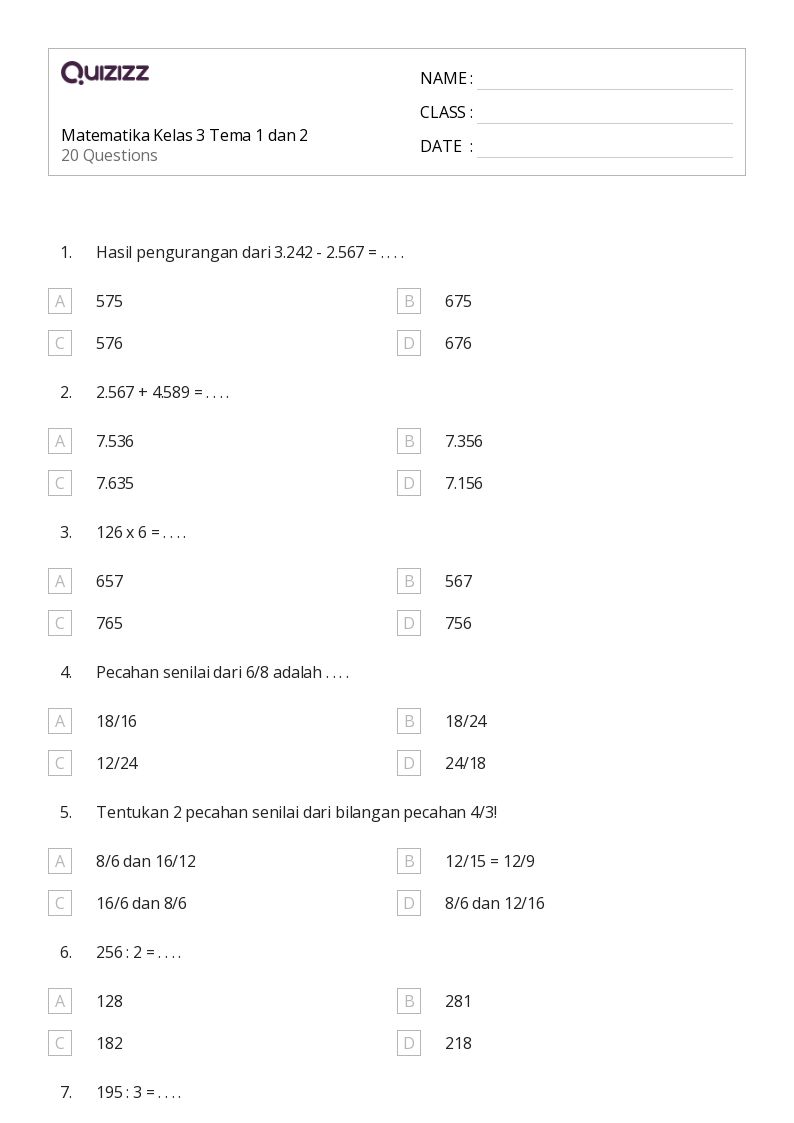Select answer box A for question 1

pos(60,301)
